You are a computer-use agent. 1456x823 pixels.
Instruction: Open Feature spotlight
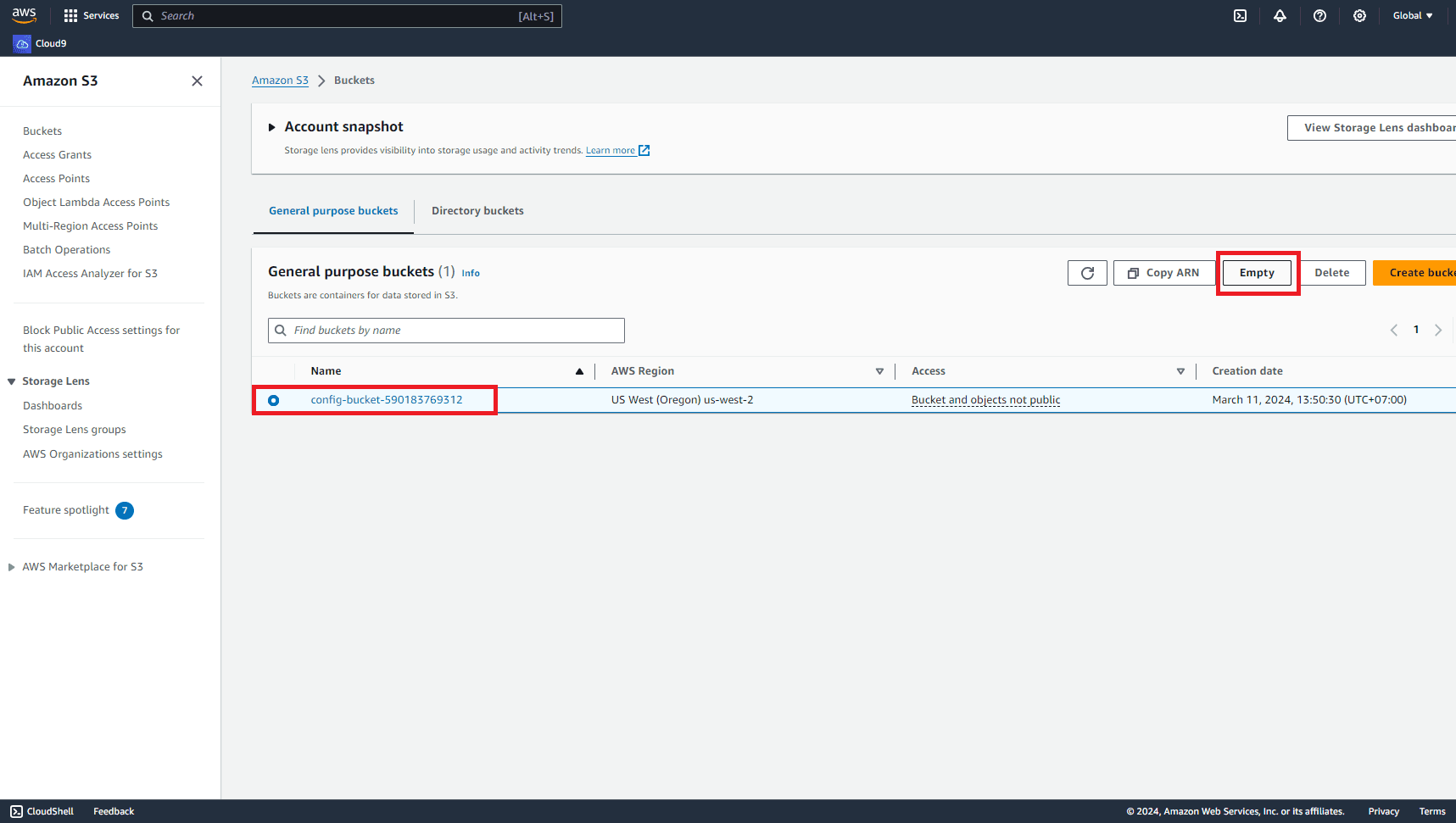[66, 510]
